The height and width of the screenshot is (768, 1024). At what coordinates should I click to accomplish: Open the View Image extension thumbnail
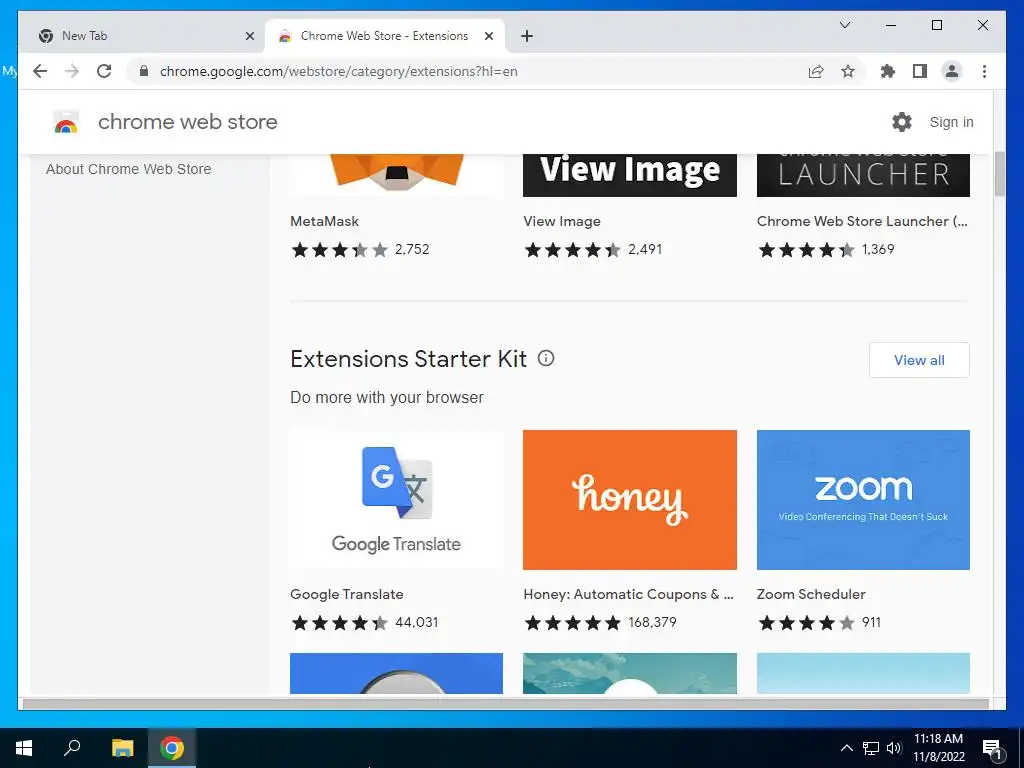tap(630, 175)
